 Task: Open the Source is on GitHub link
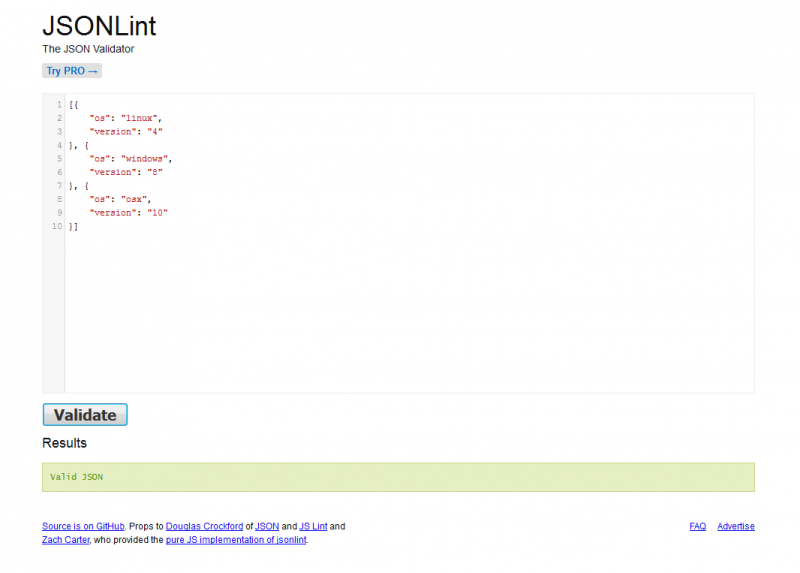[x=83, y=526]
